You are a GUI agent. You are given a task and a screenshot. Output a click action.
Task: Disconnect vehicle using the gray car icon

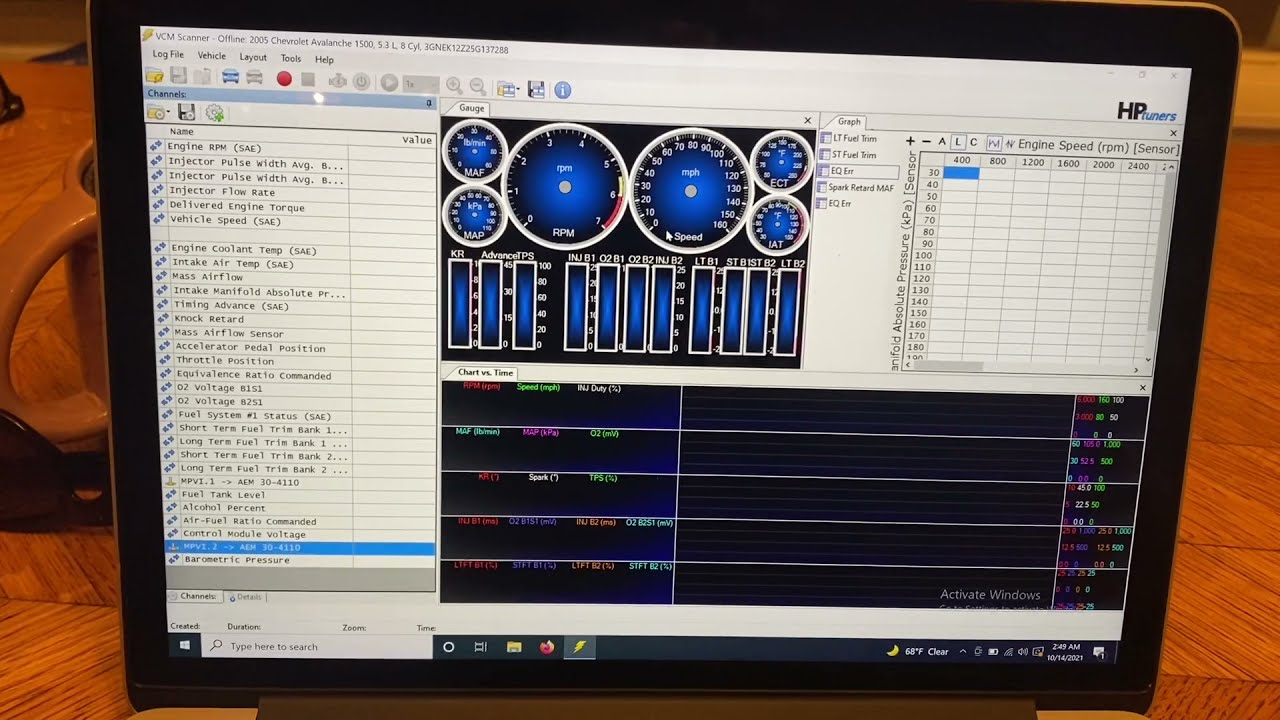[x=255, y=77]
